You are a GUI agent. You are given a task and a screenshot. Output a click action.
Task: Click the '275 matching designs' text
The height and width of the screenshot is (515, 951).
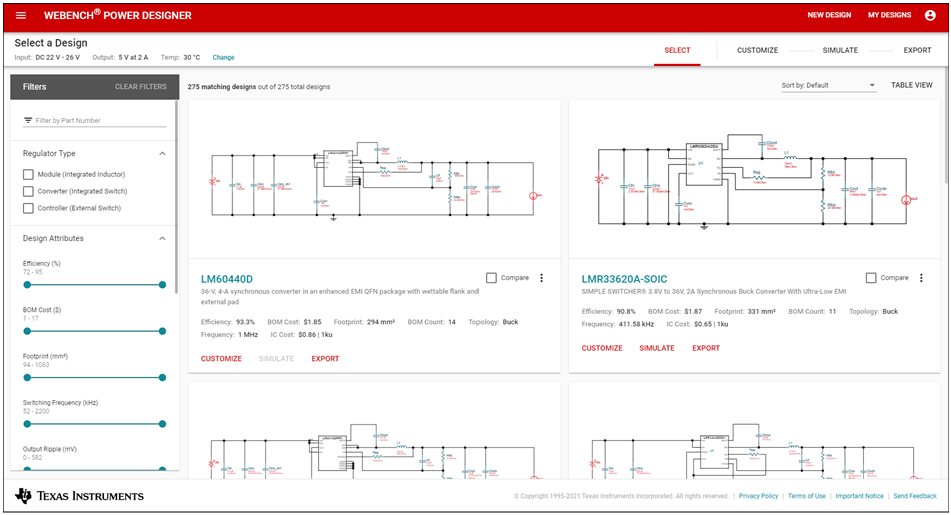[222, 87]
